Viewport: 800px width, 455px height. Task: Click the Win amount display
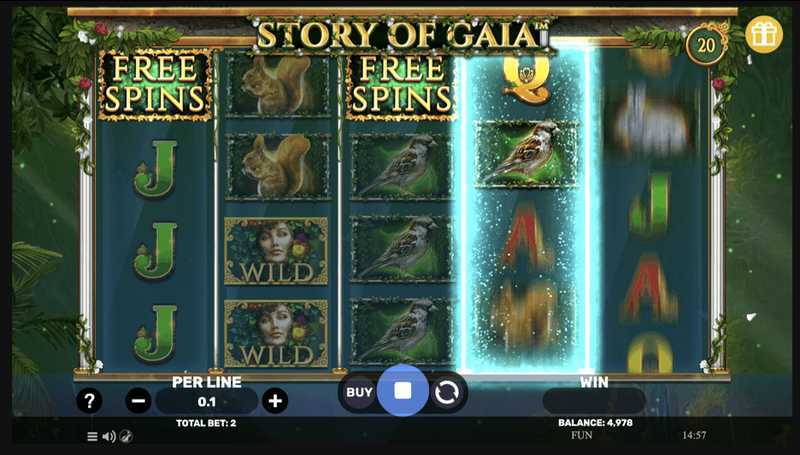point(594,401)
